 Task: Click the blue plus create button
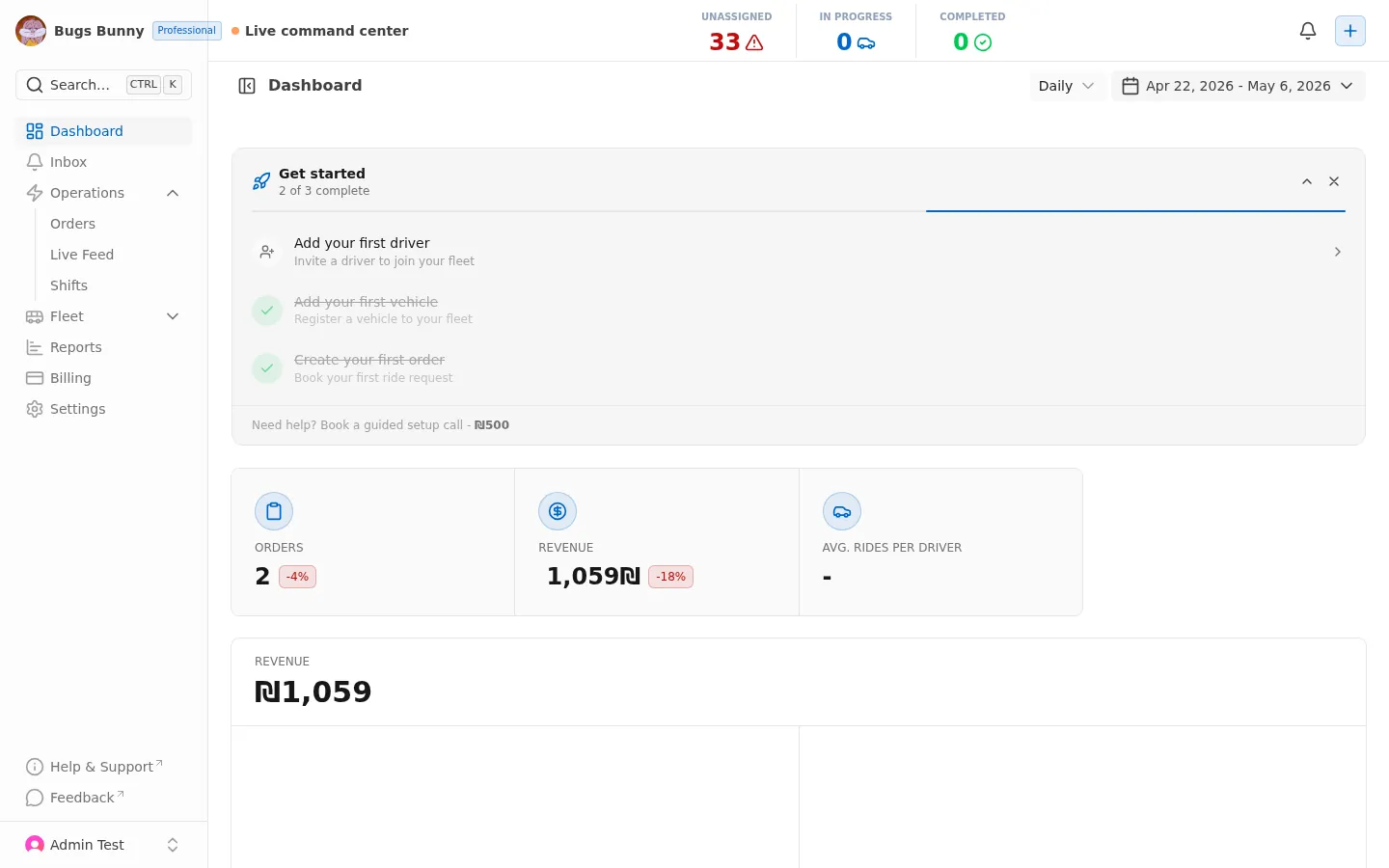1350,31
